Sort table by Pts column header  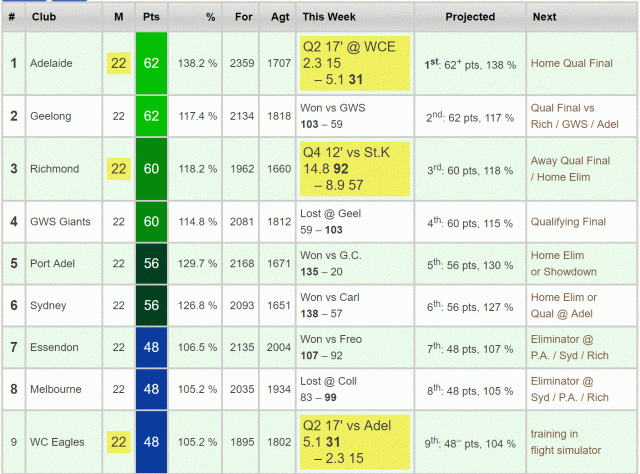pyautogui.click(x=153, y=17)
